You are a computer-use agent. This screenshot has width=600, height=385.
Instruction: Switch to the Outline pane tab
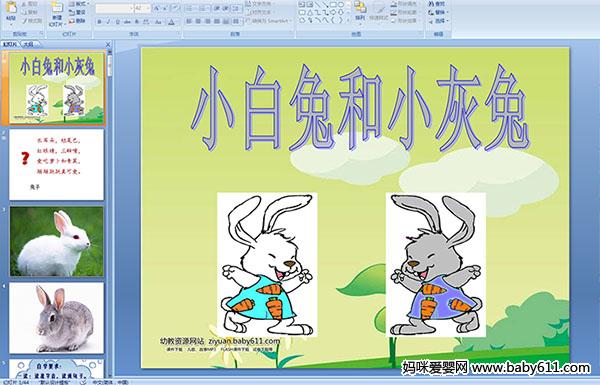[29, 44]
